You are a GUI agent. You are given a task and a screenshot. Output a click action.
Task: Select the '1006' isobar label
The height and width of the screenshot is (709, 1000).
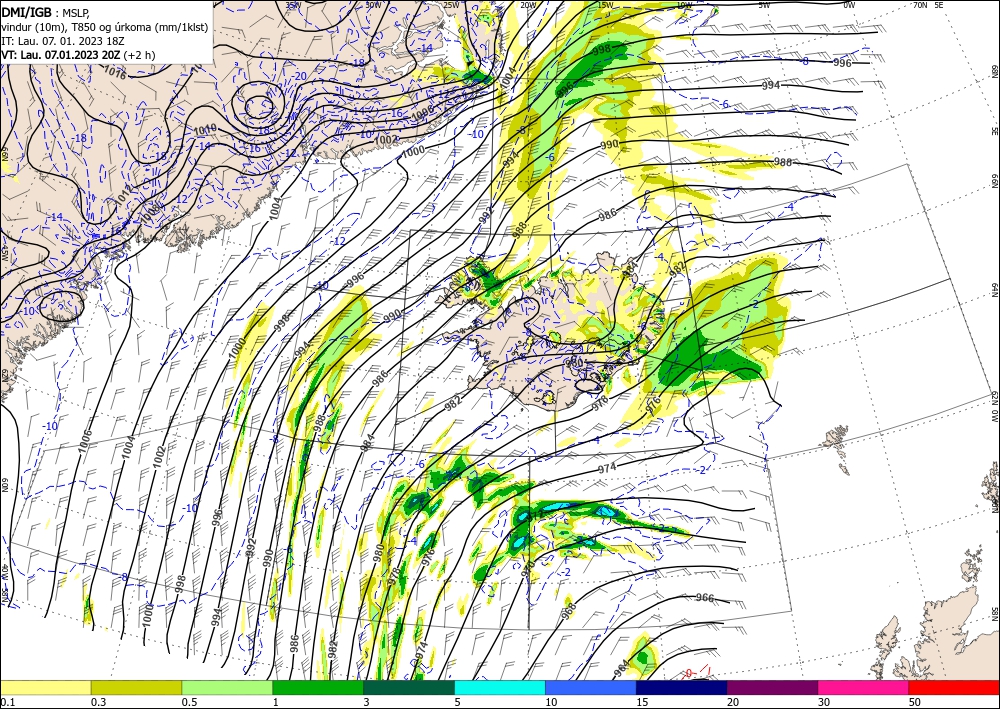85,442
